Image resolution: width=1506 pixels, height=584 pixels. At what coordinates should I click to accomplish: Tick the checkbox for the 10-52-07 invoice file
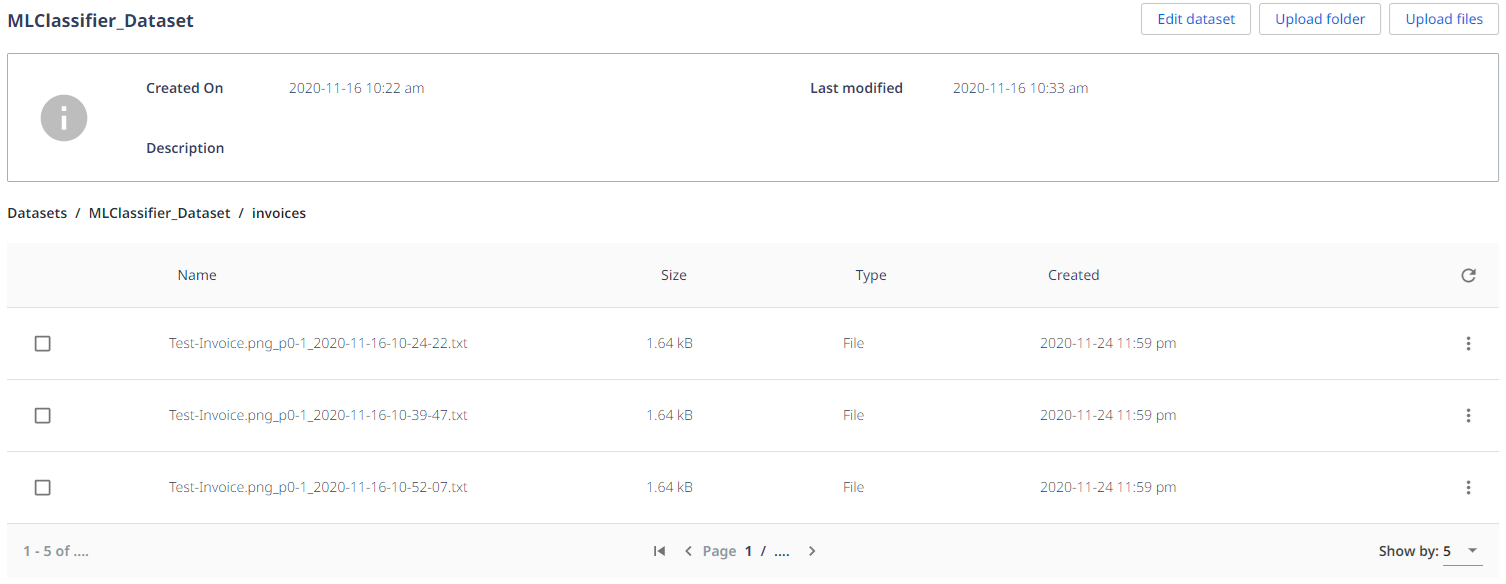click(x=42, y=487)
